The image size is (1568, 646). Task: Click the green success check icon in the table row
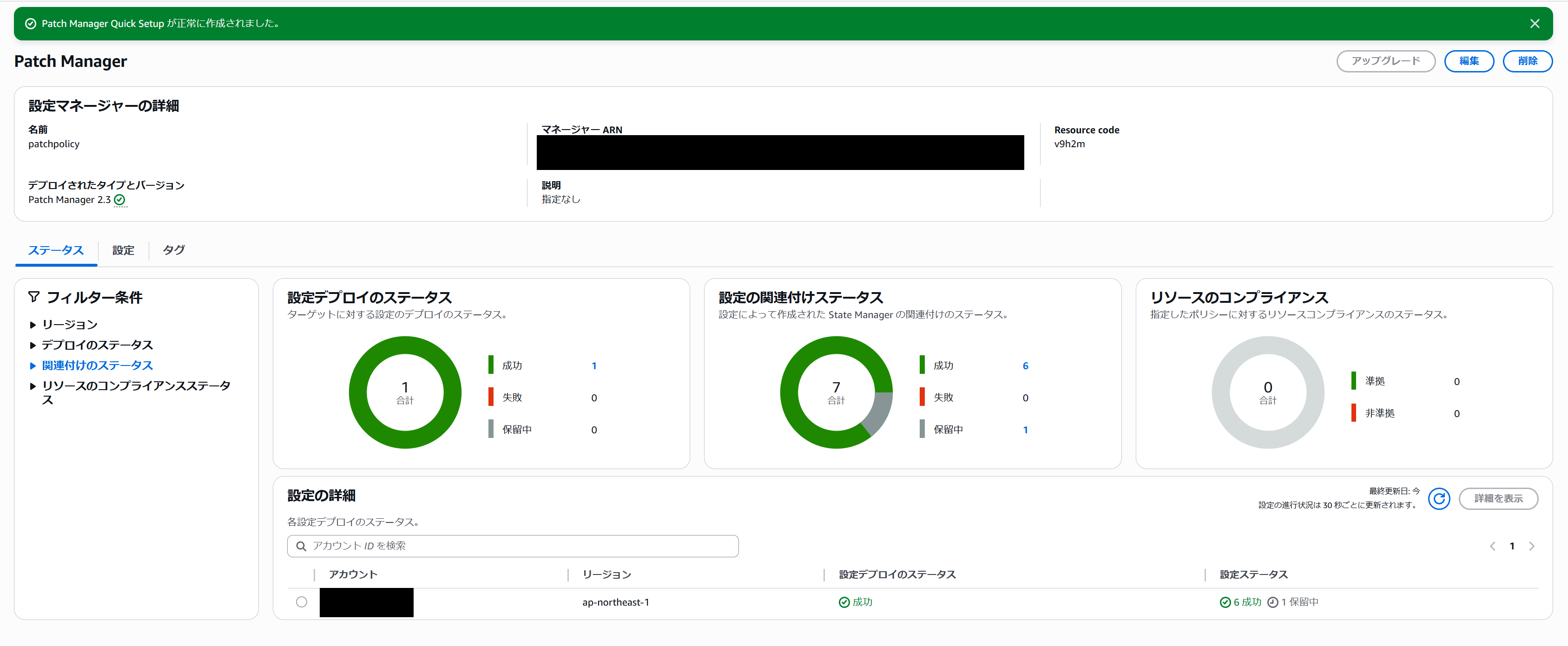coord(843,602)
